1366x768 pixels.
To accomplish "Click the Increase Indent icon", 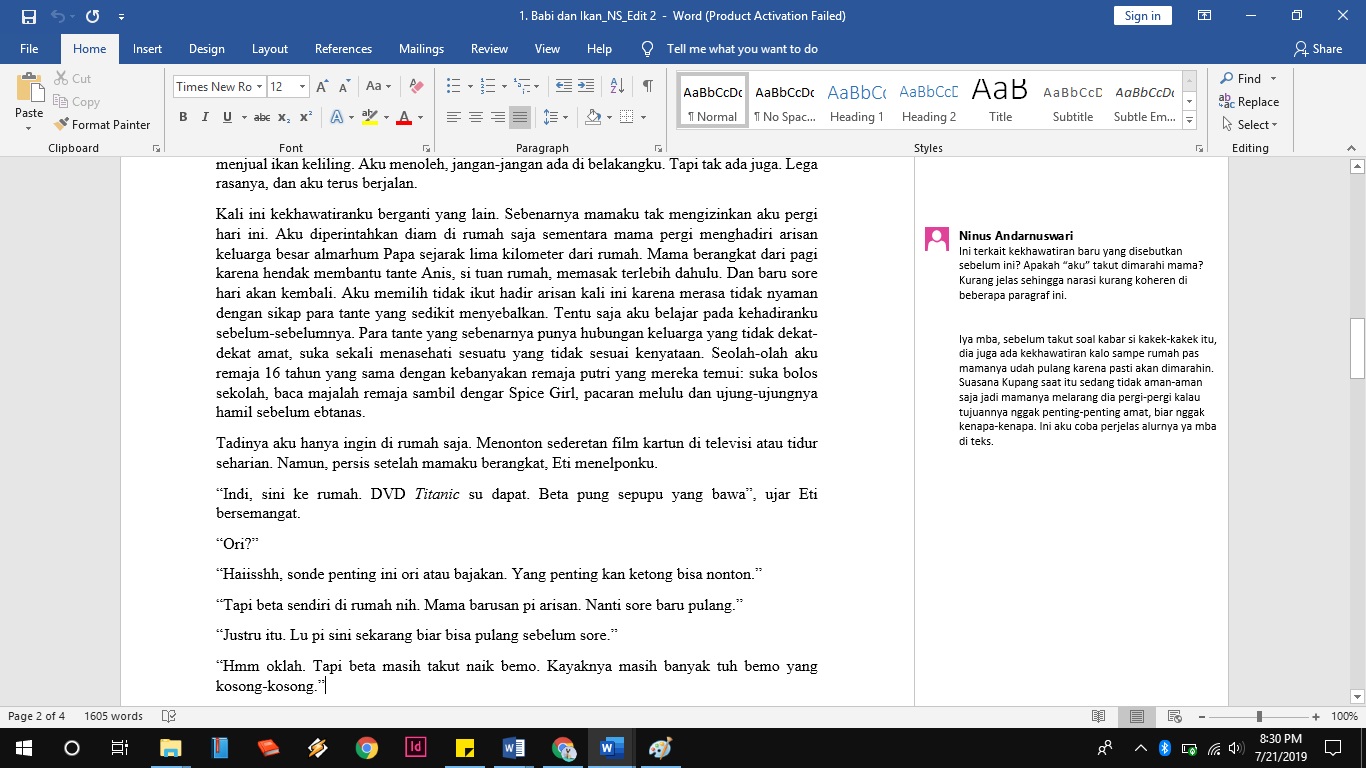I will tap(586, 87).
